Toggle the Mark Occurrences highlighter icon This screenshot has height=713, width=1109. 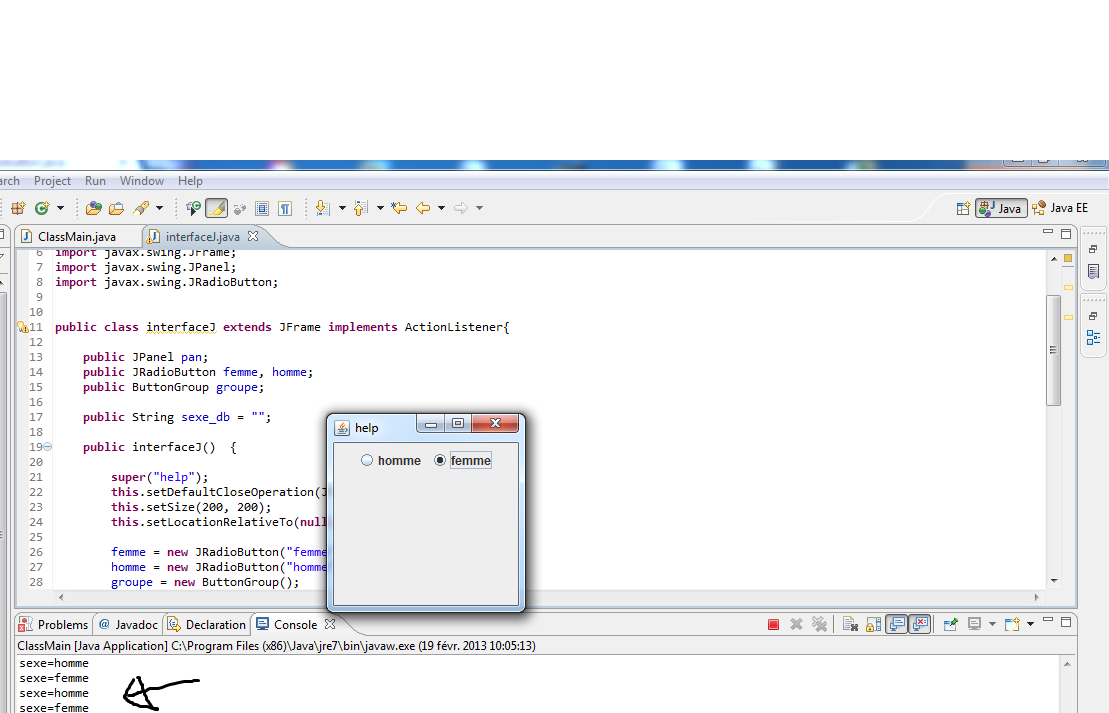216,207
